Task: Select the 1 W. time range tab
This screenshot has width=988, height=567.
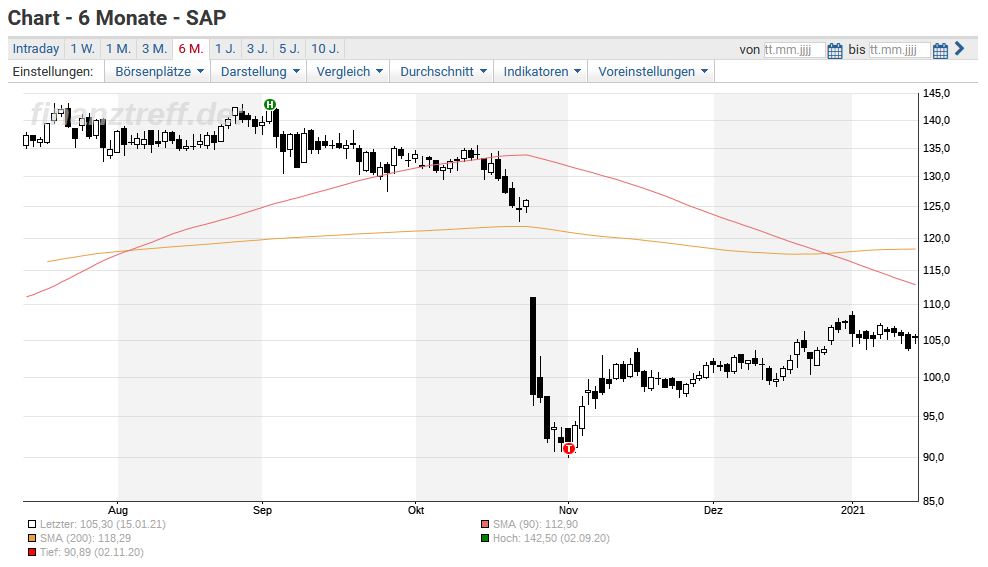Action: pos(83,49)
